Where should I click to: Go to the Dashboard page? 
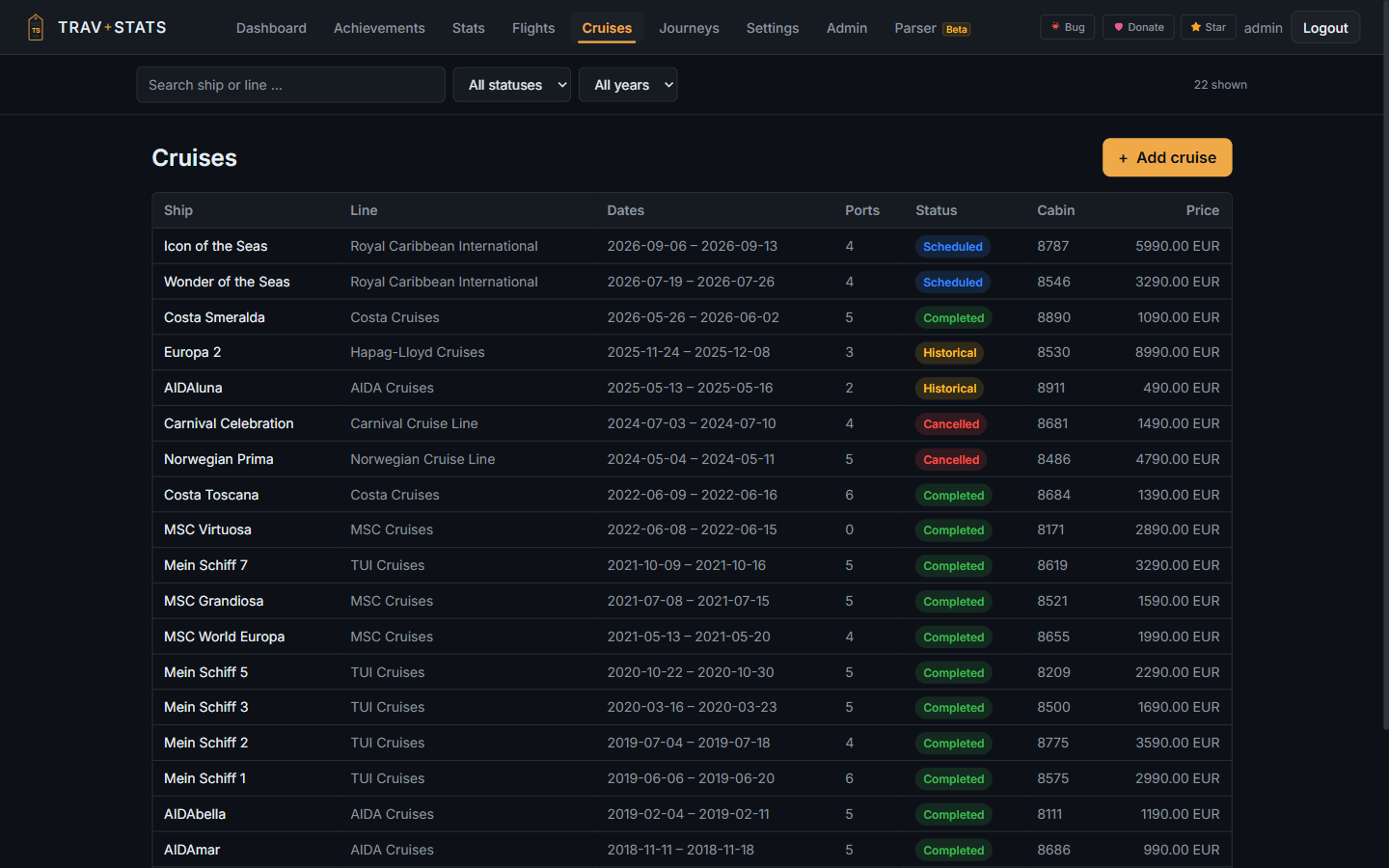pyautogui.click(x=271, y=28)
